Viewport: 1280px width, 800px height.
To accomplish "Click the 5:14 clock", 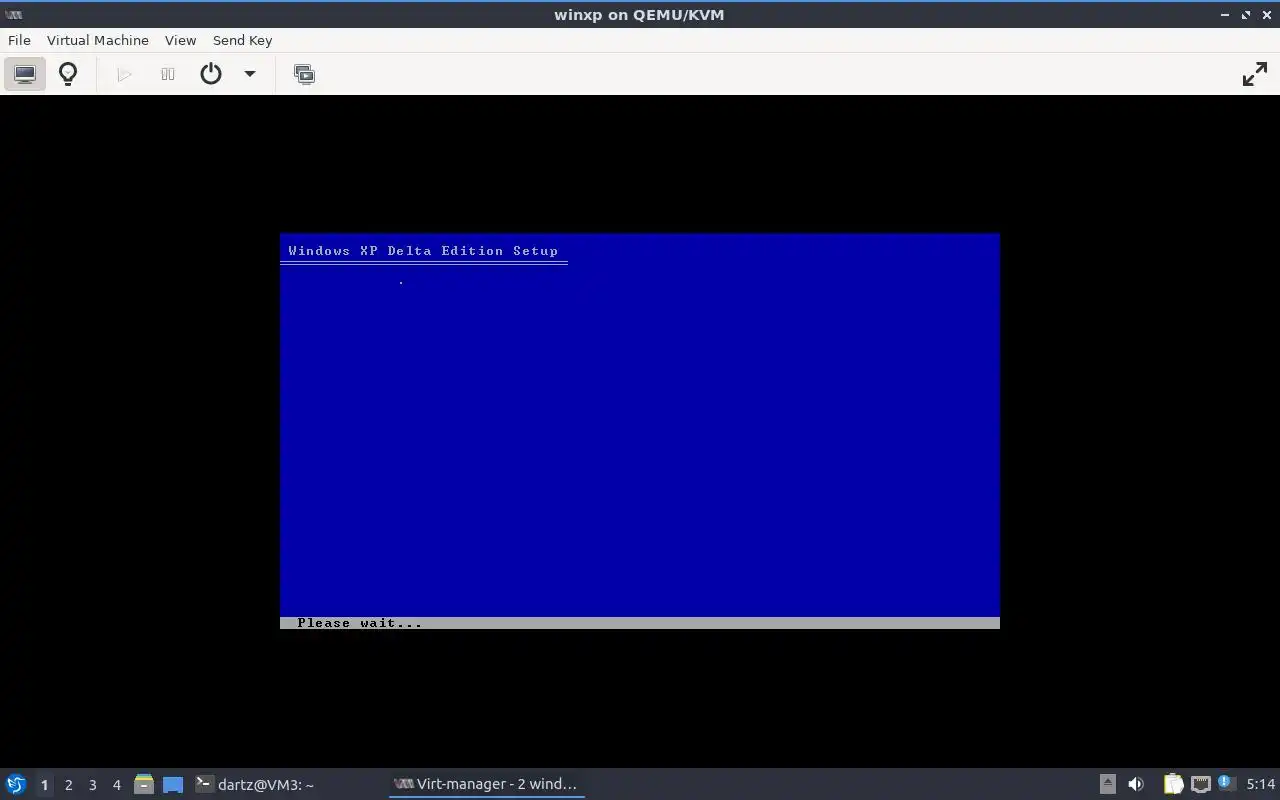I will (1261, 784).
